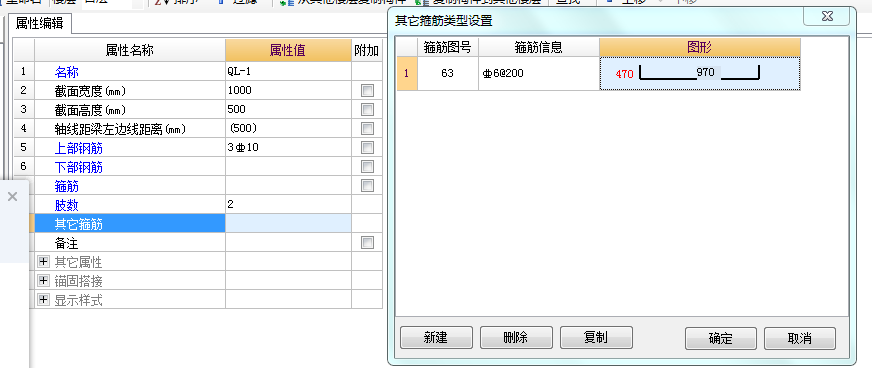Screen dimensions: 872x368
Task: Edit the 上部钢筋 value 3Φ10
Action: point(288,147)
